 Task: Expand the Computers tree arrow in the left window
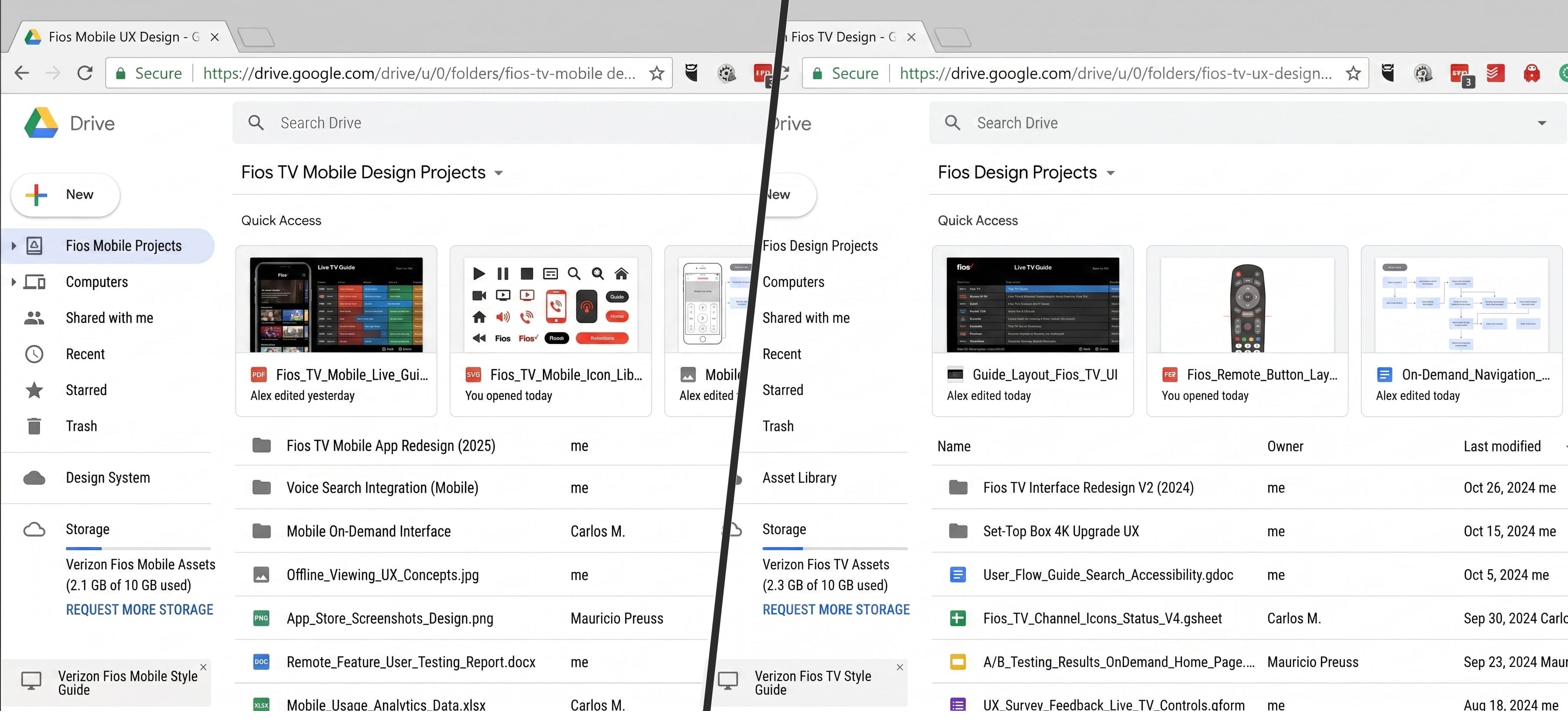13,282
